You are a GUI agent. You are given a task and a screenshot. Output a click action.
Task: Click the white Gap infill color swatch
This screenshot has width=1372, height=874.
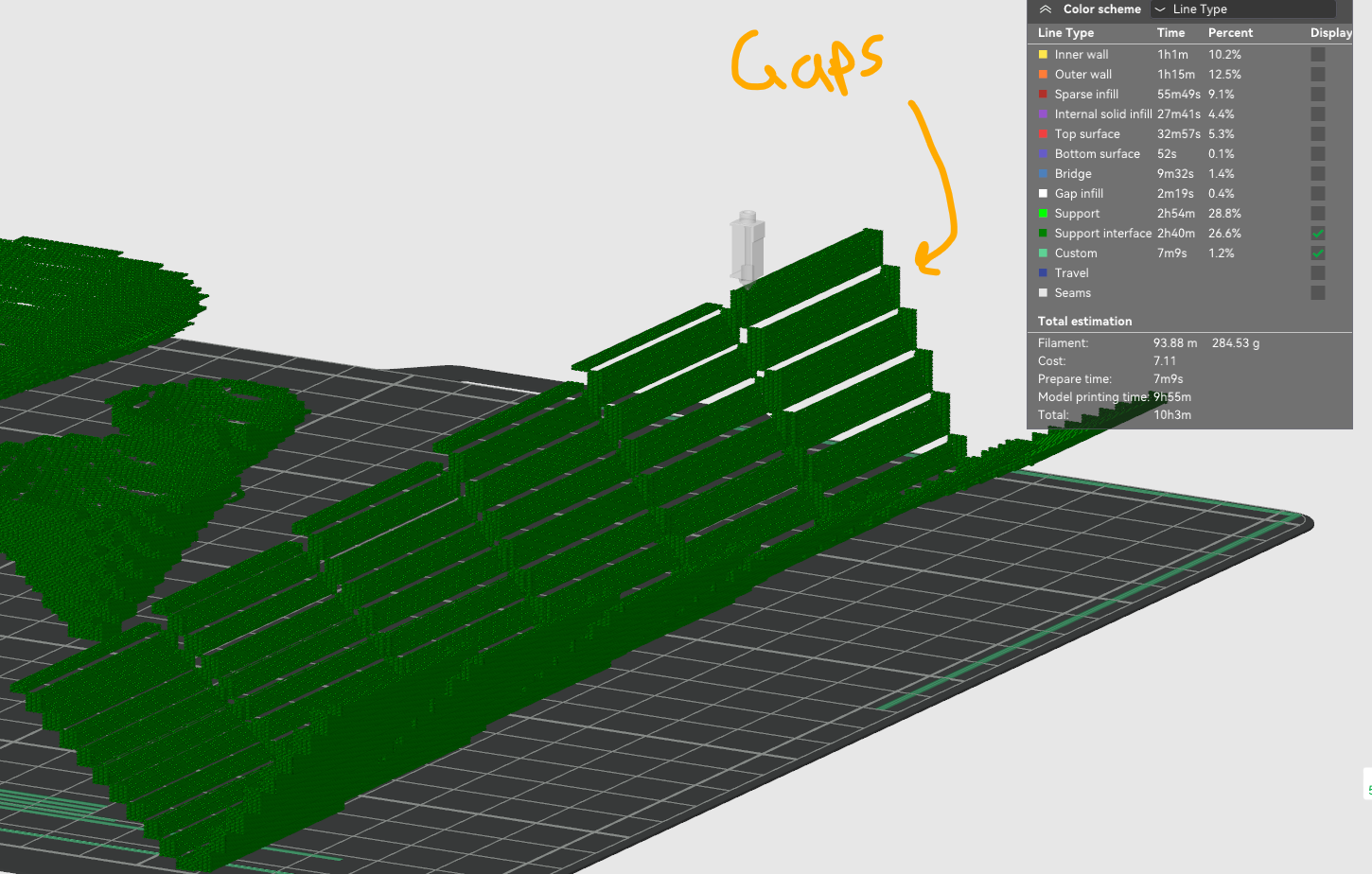1043,194
